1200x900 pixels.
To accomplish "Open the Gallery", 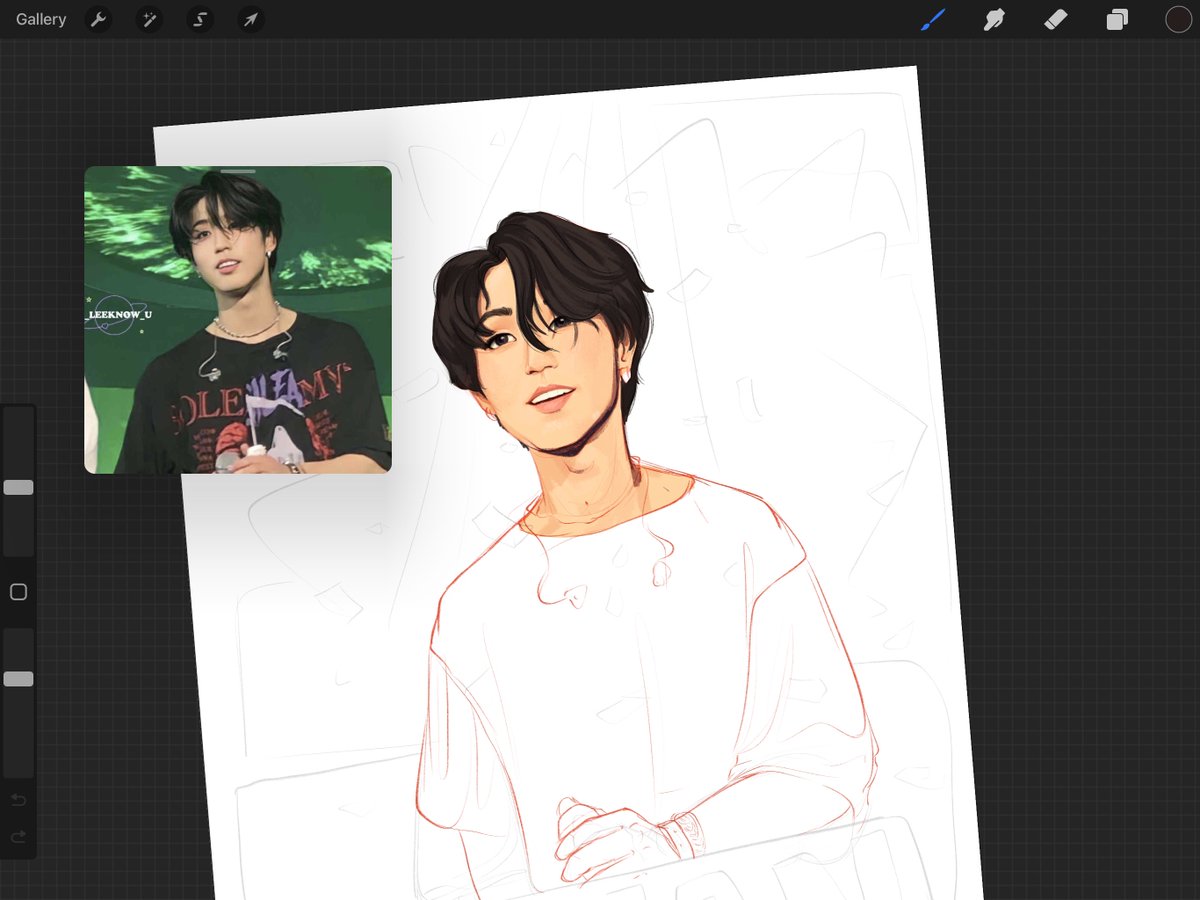I will [x=41, y=19].
